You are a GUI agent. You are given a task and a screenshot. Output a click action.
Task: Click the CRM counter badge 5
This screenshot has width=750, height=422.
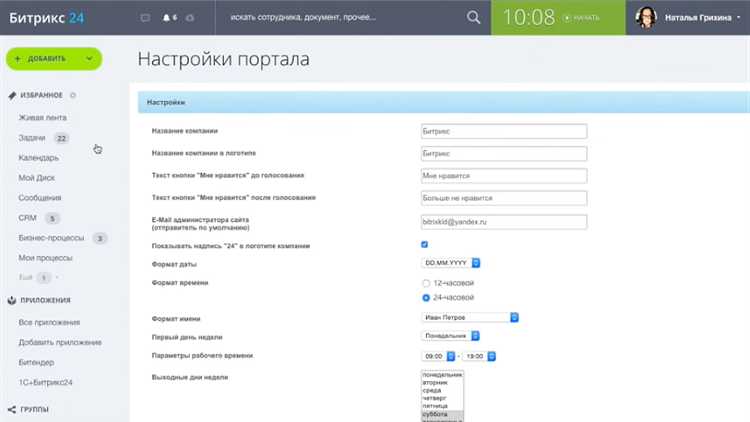click(52, 219)
